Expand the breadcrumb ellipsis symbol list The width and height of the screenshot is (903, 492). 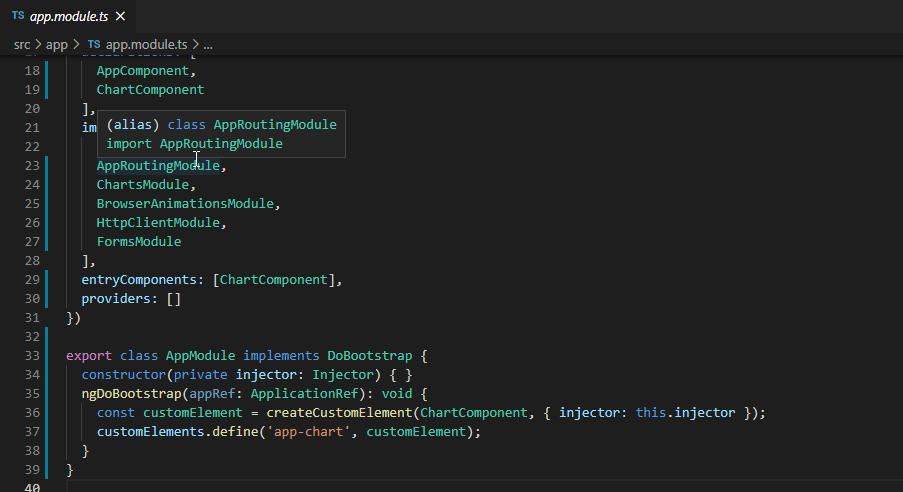pos(208,45)
